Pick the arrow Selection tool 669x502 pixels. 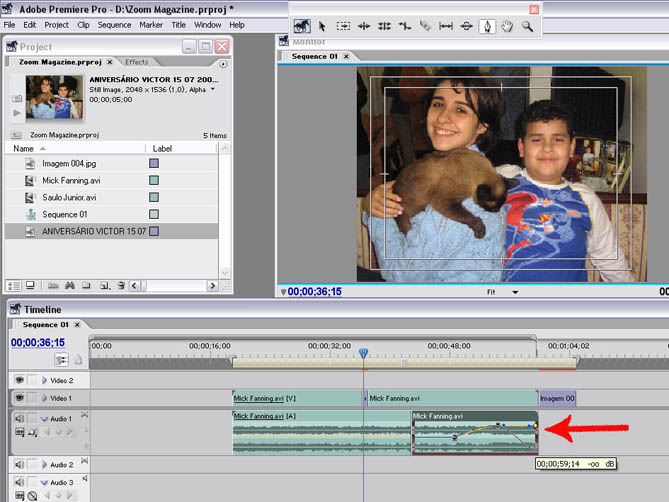[x=322, y=27]
